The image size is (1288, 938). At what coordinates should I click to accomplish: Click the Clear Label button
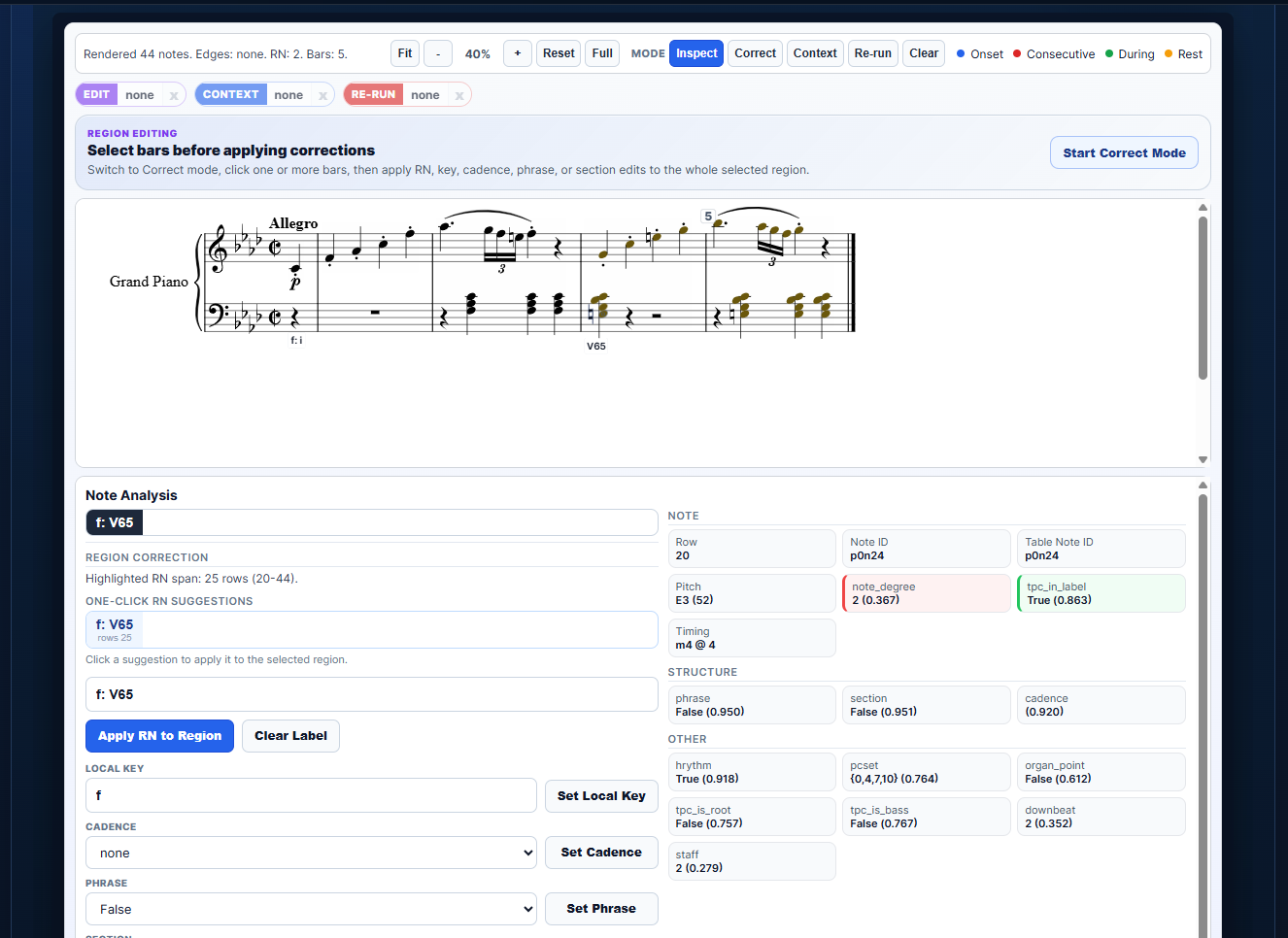[290, 736]
